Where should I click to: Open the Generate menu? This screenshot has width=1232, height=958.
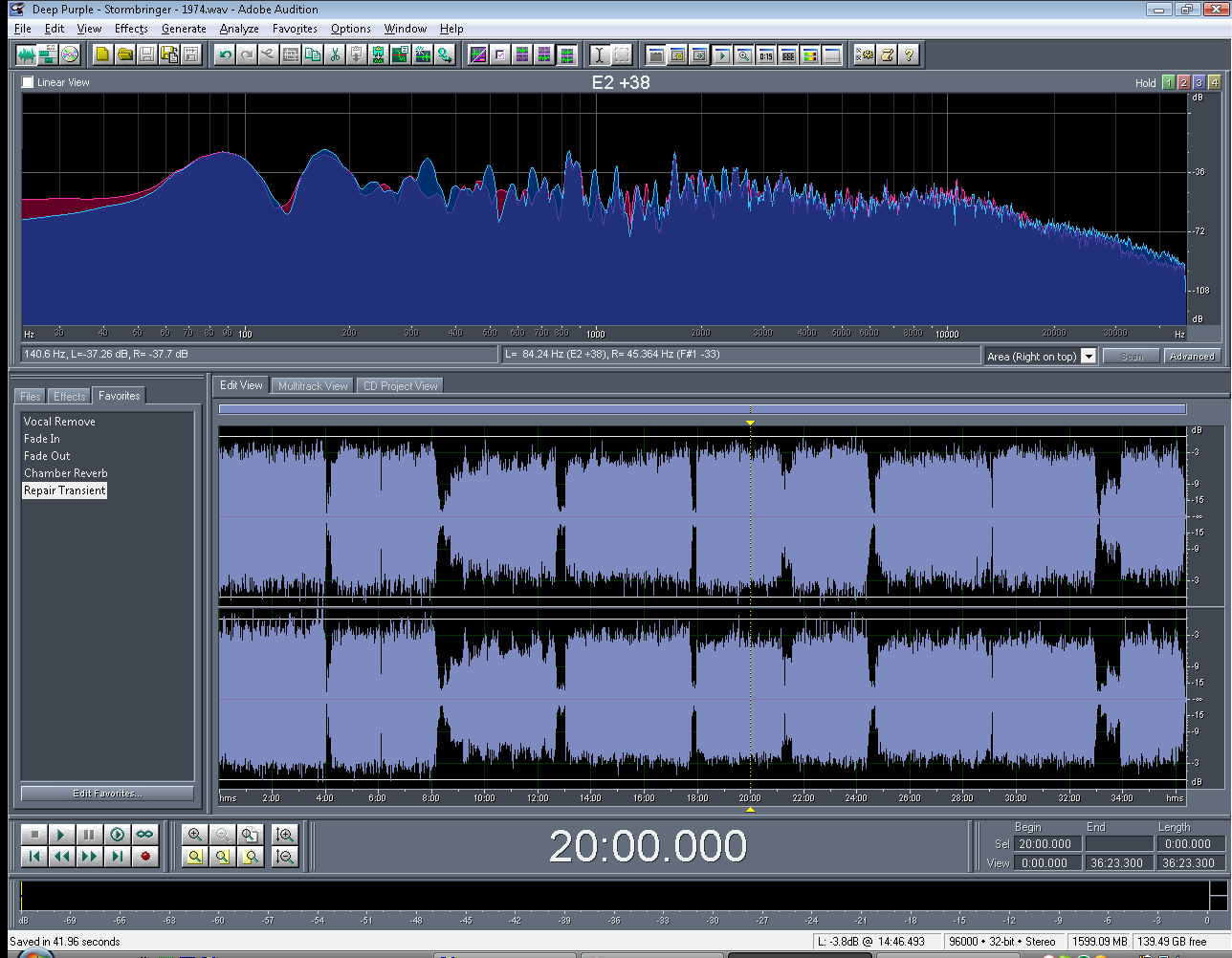coord(184,29)
